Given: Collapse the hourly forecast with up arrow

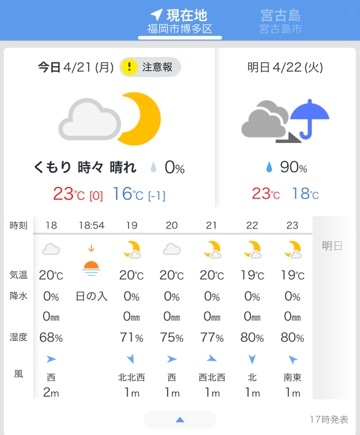Looking at the screenshot, I should (180, 420).
